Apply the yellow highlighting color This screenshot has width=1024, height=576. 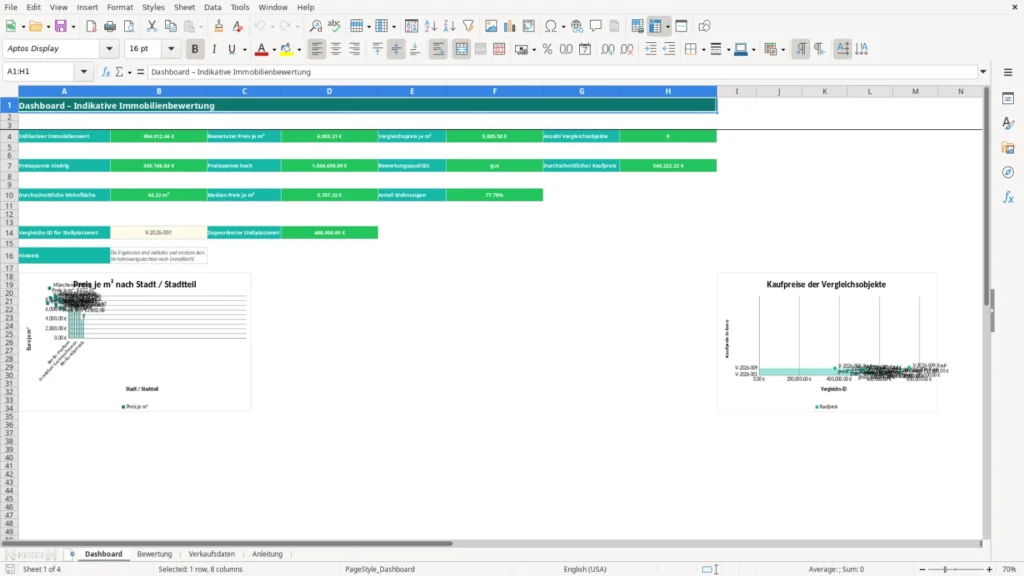[287, 49]
